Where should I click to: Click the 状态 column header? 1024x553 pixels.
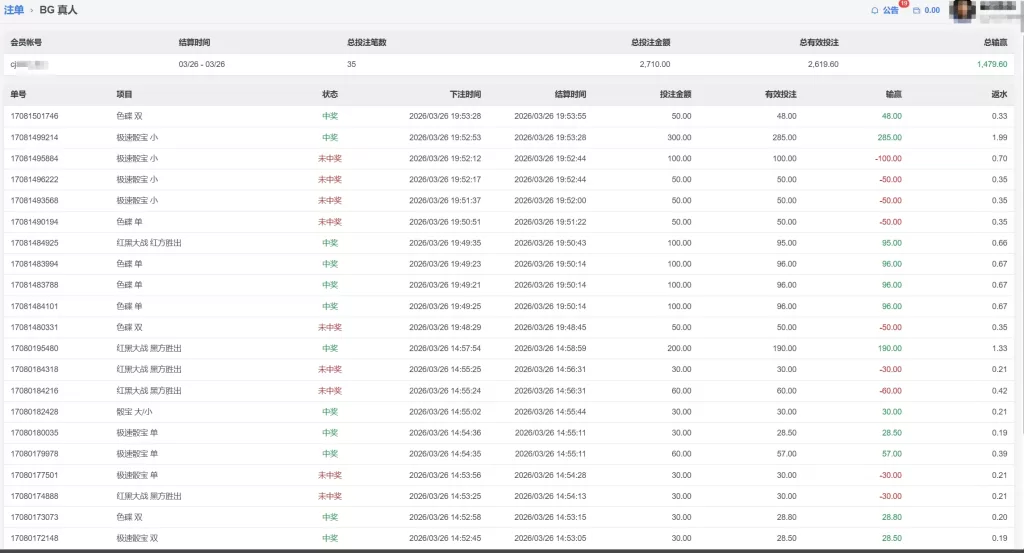click(x=330, y=94)
